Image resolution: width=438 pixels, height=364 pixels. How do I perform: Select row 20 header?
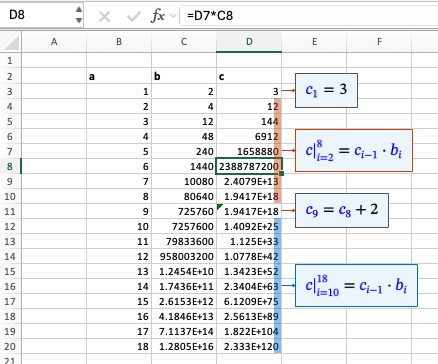[x=10, y=346]
